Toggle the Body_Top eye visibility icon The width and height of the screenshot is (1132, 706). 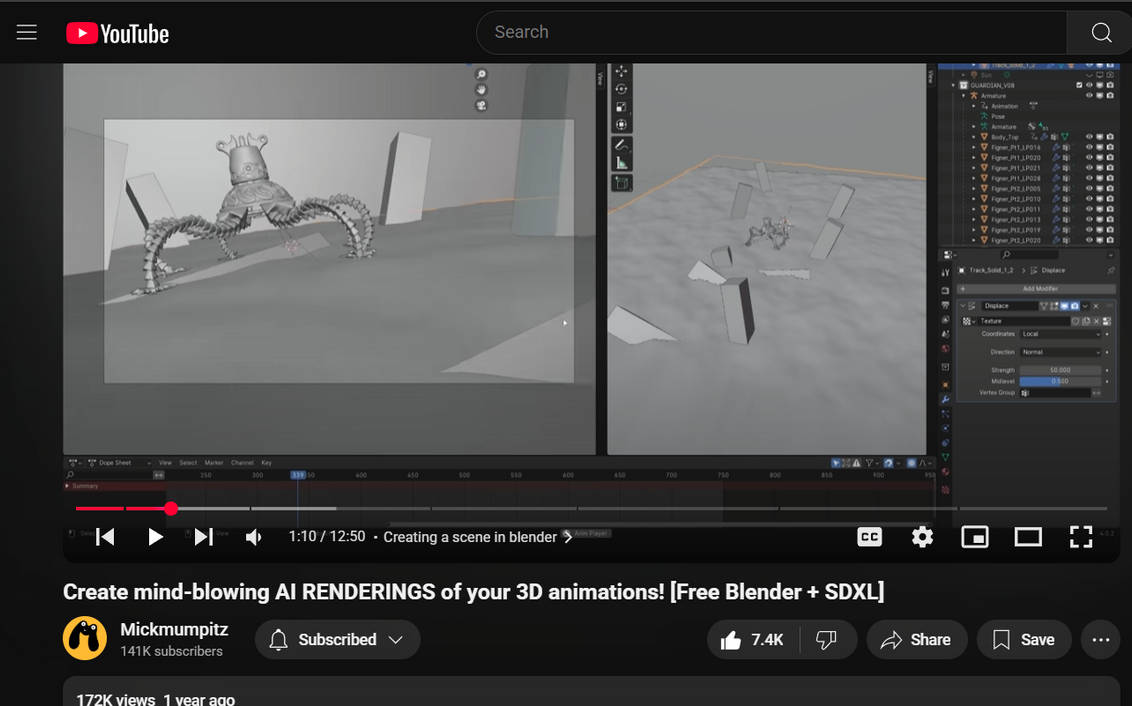tap(1089, 136)
